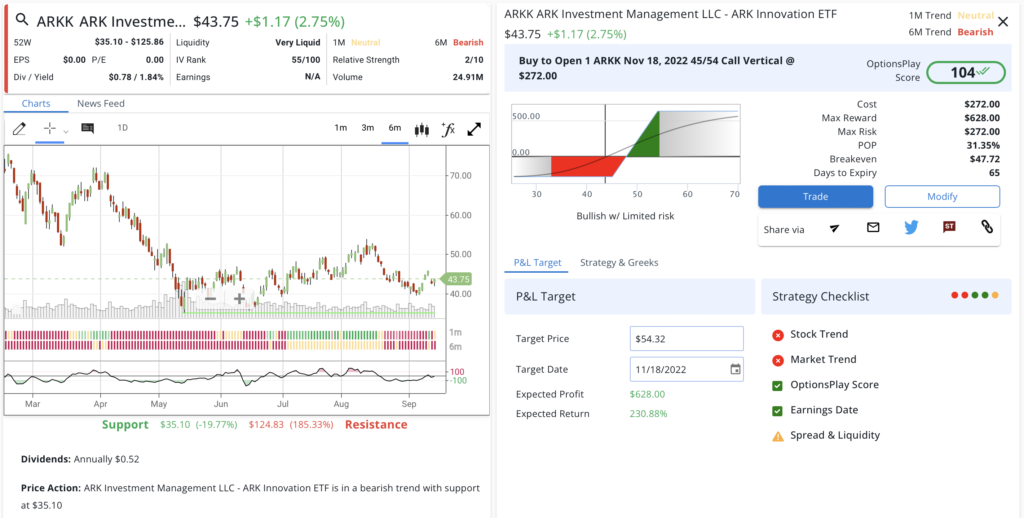Image resolution: width=1024 pixels, height=518 pixels.
Task: Click the 1m trend color bar row label
Action: pyautogui.click(x=455, y=332)
